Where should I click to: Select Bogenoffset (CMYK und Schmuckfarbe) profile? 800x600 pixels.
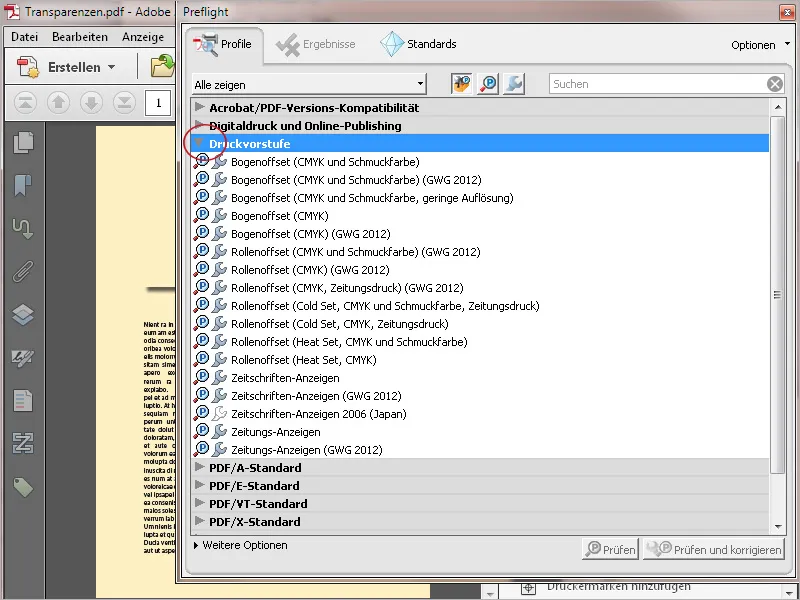click(x=325, y=162)
